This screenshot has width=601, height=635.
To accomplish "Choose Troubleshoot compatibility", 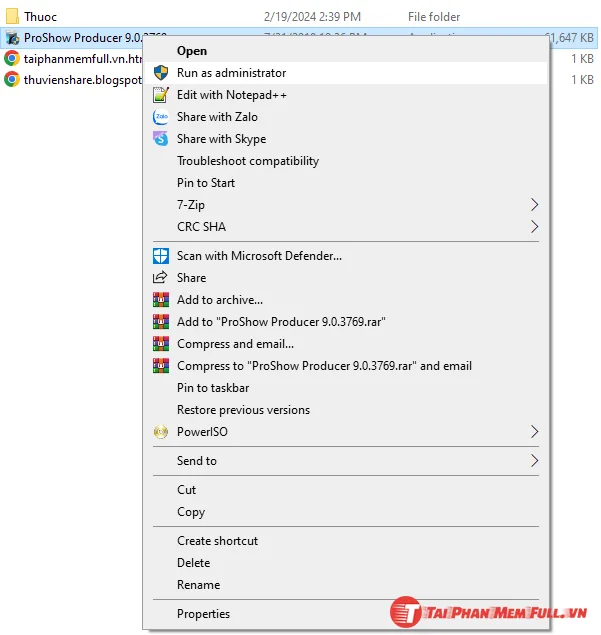I will click(x=345, y=161).
